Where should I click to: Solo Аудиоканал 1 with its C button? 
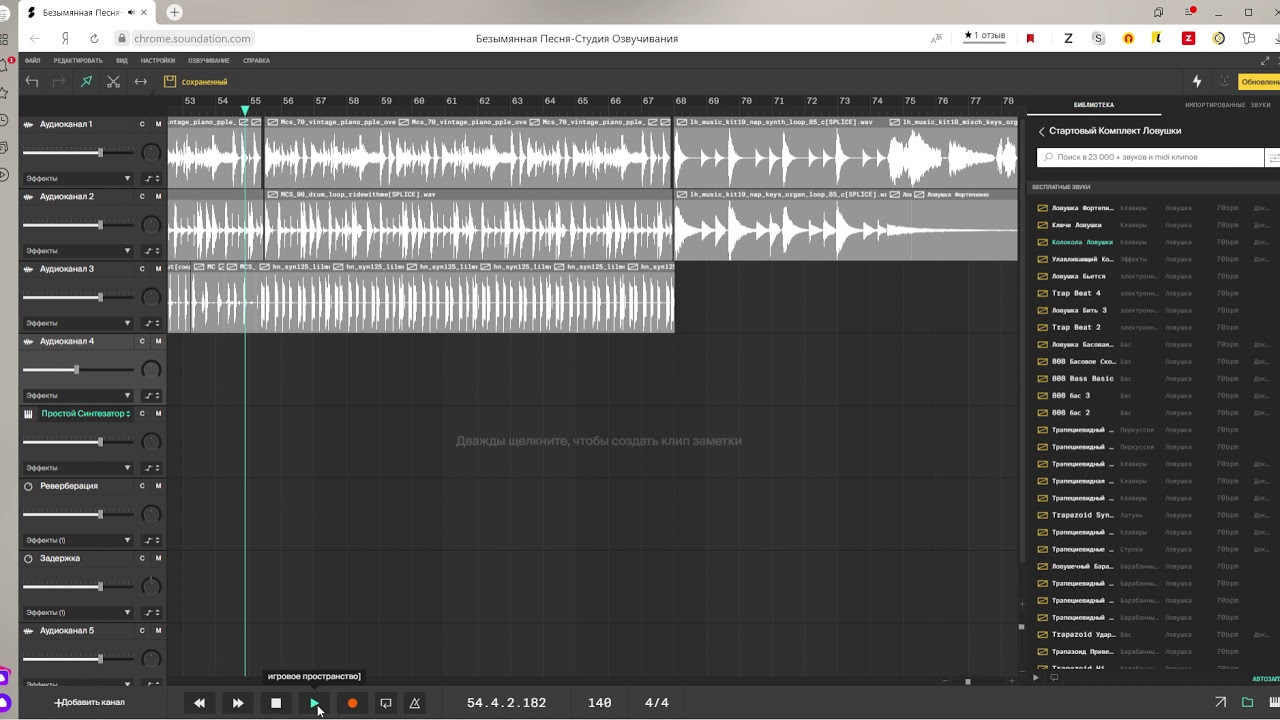coord(142,124)
